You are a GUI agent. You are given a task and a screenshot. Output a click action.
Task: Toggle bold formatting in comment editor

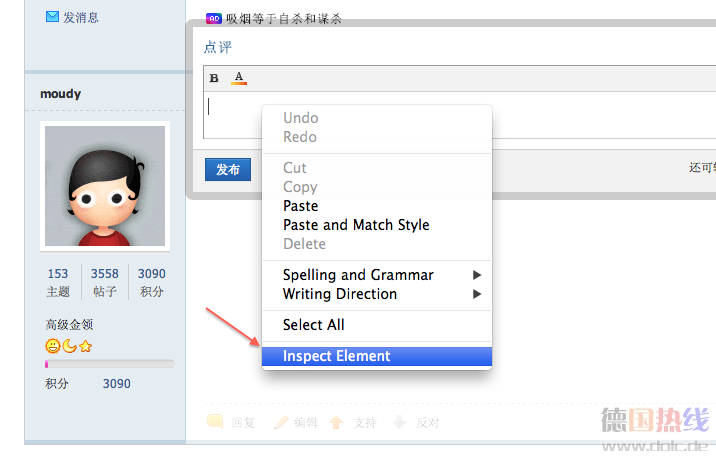(214, 78)
